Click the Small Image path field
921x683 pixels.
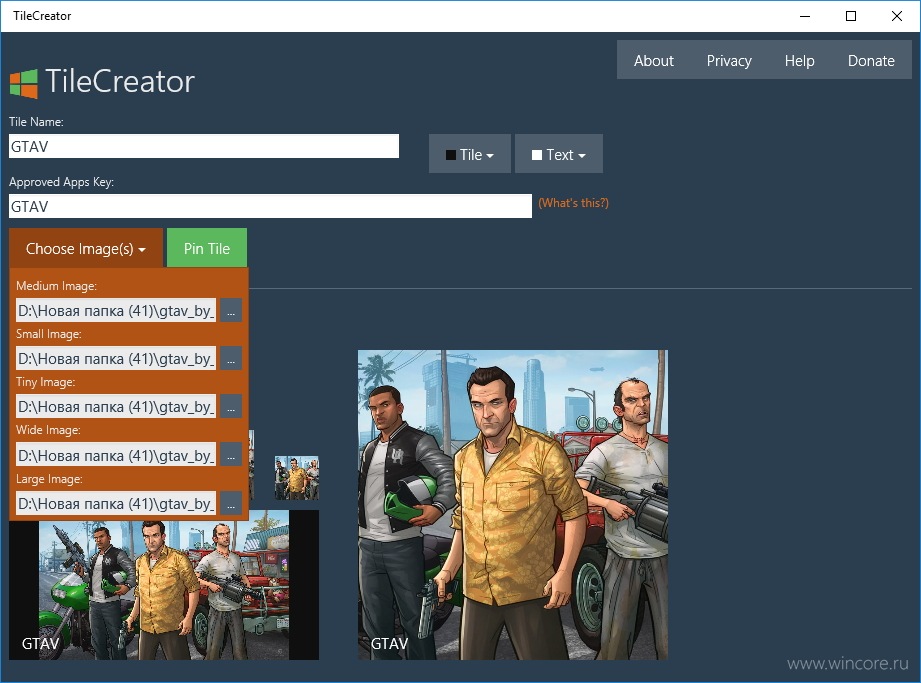point(116,359)
